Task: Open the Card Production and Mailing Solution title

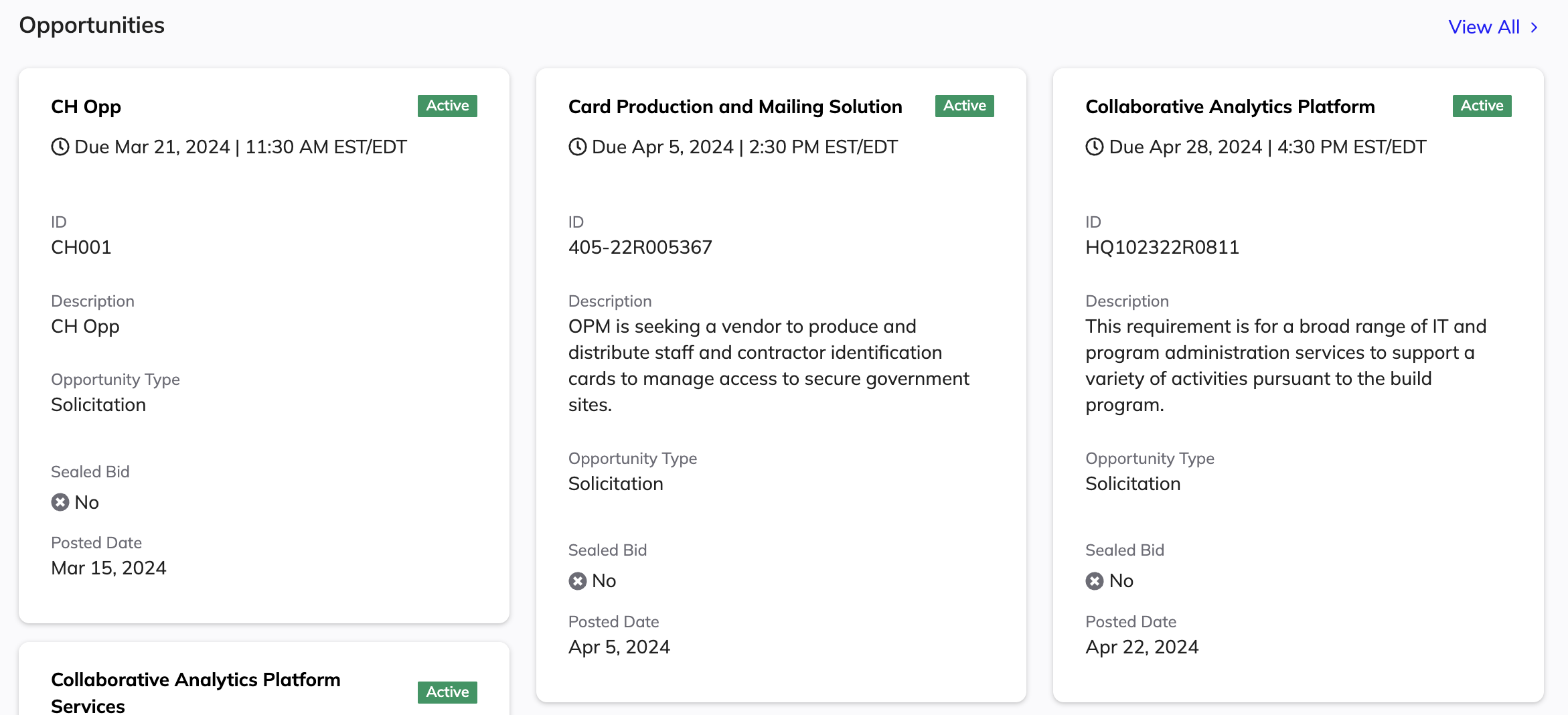Action: [735, 107]
